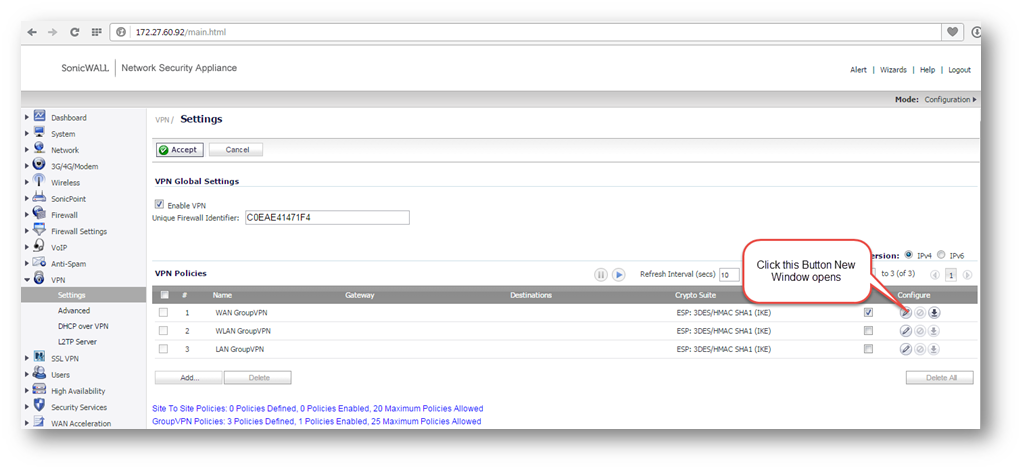This screenshot has height=471, width=1023.
Task: Open the Wizards link in header
Action: (x=893, y=70)
